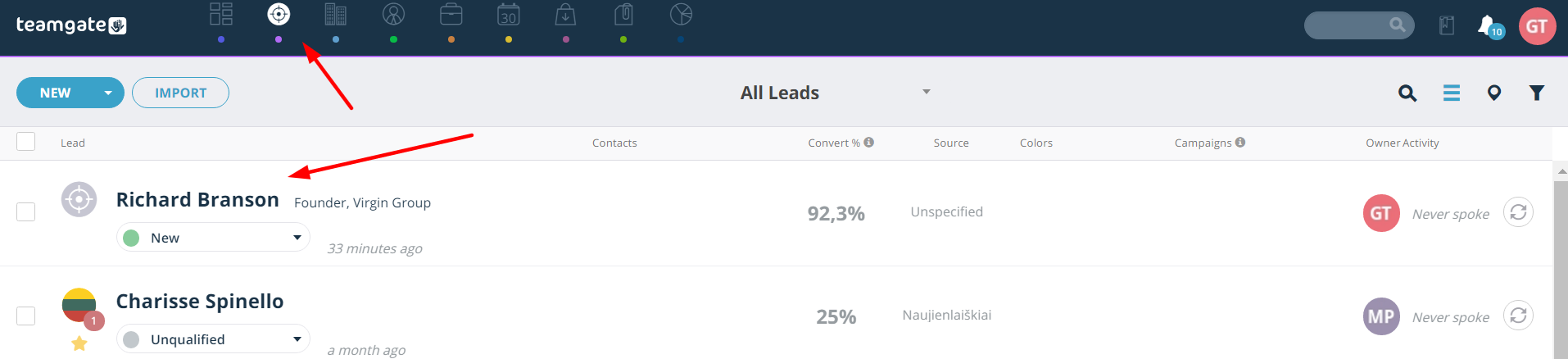Open the Unqualified status dropdown for Charisse
1568x359 pixels.
(x=213, y=339)
